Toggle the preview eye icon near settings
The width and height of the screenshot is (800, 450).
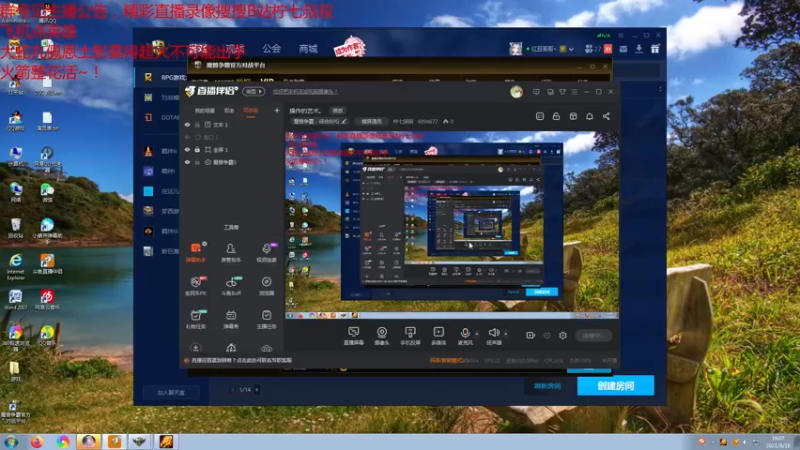coord(547,335)
